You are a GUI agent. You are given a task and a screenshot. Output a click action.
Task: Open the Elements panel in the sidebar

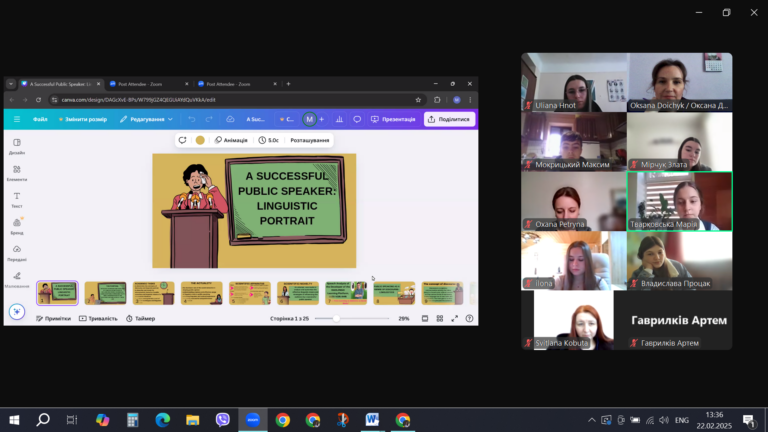point(17,173)
